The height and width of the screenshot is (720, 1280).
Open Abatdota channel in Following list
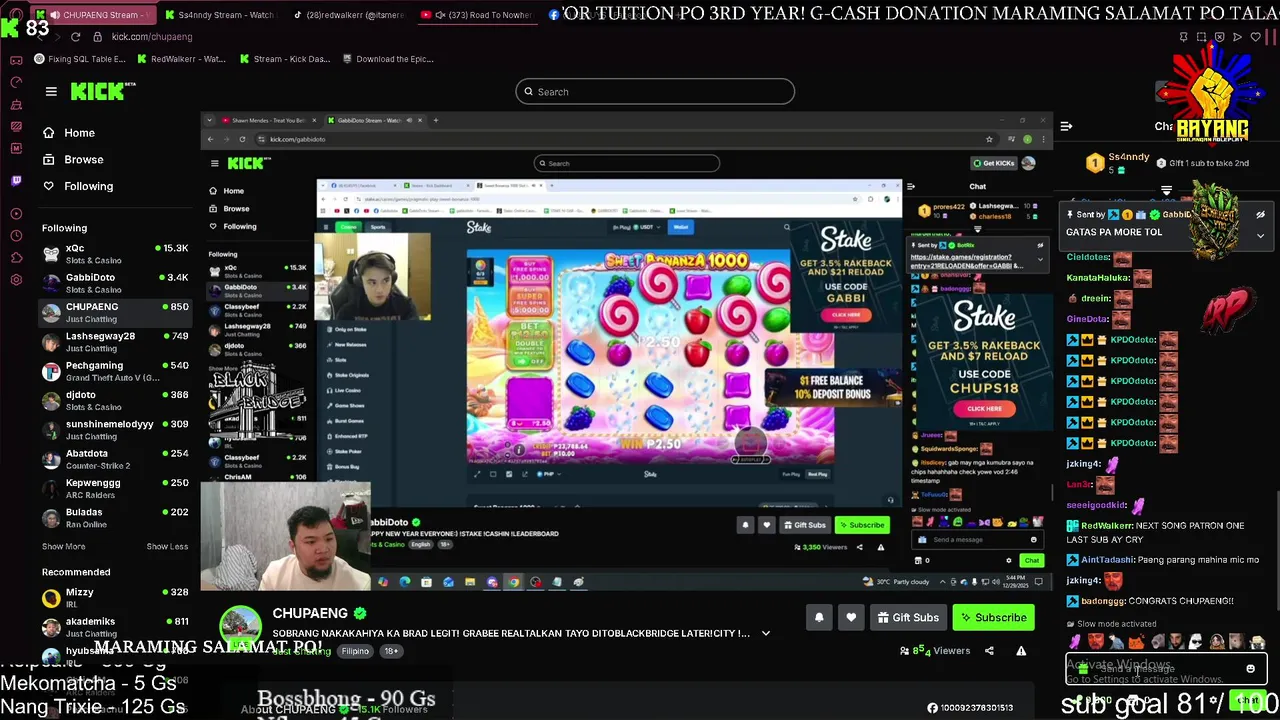click(115, 459)
